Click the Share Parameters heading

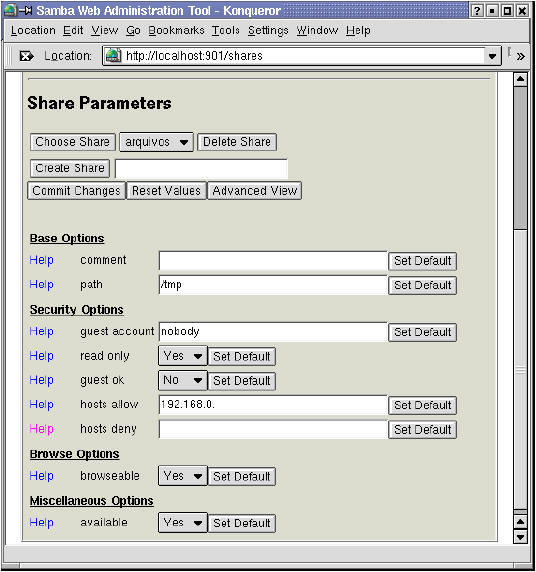click(x=99, y=103)
